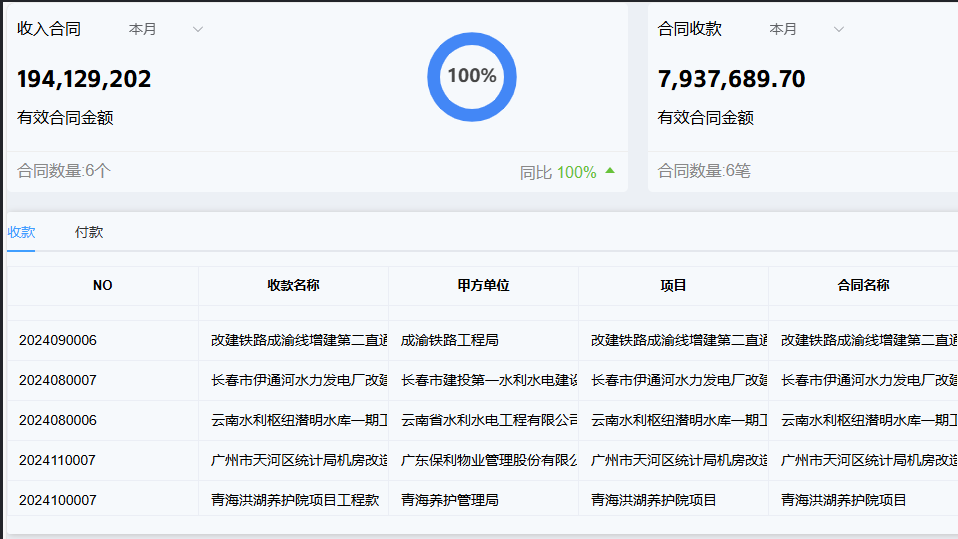Click the 青海养护管理局 cell
Viewport: 958px width, 539px height.
(x=450, y=500)
